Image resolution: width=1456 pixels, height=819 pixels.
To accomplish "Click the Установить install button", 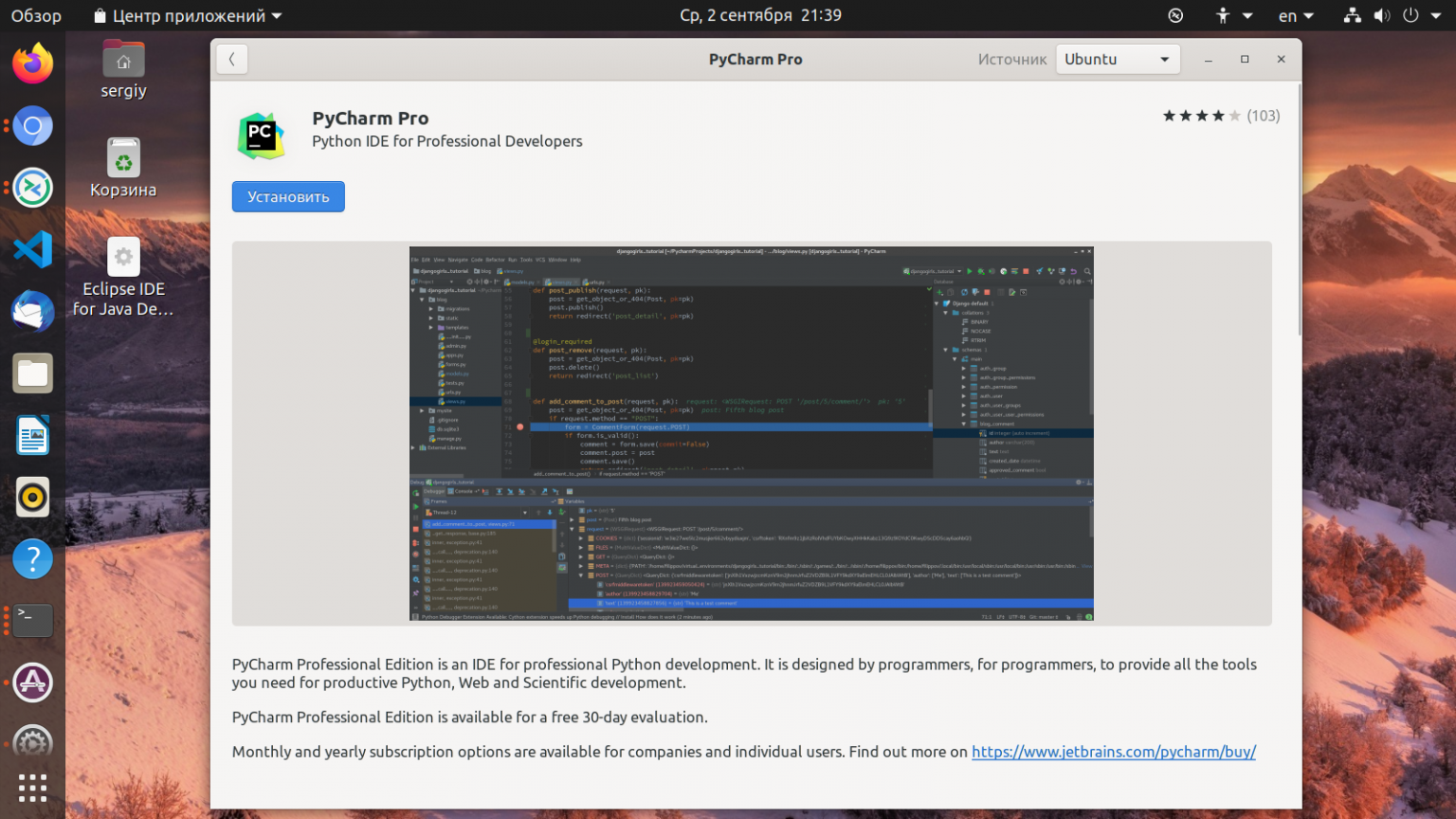I will coord(288,197).
